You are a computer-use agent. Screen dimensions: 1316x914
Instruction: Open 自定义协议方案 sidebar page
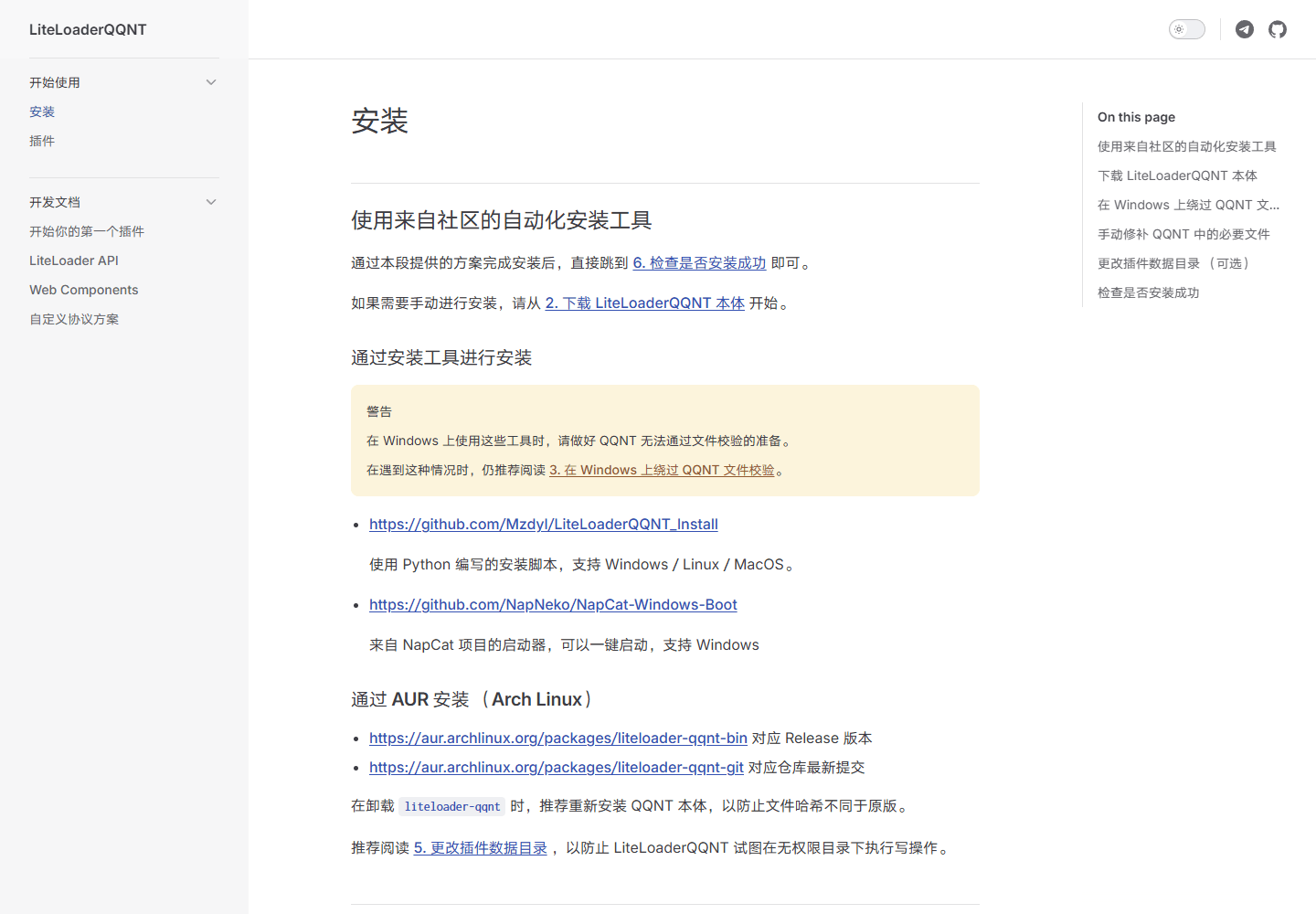pos(74,319)
